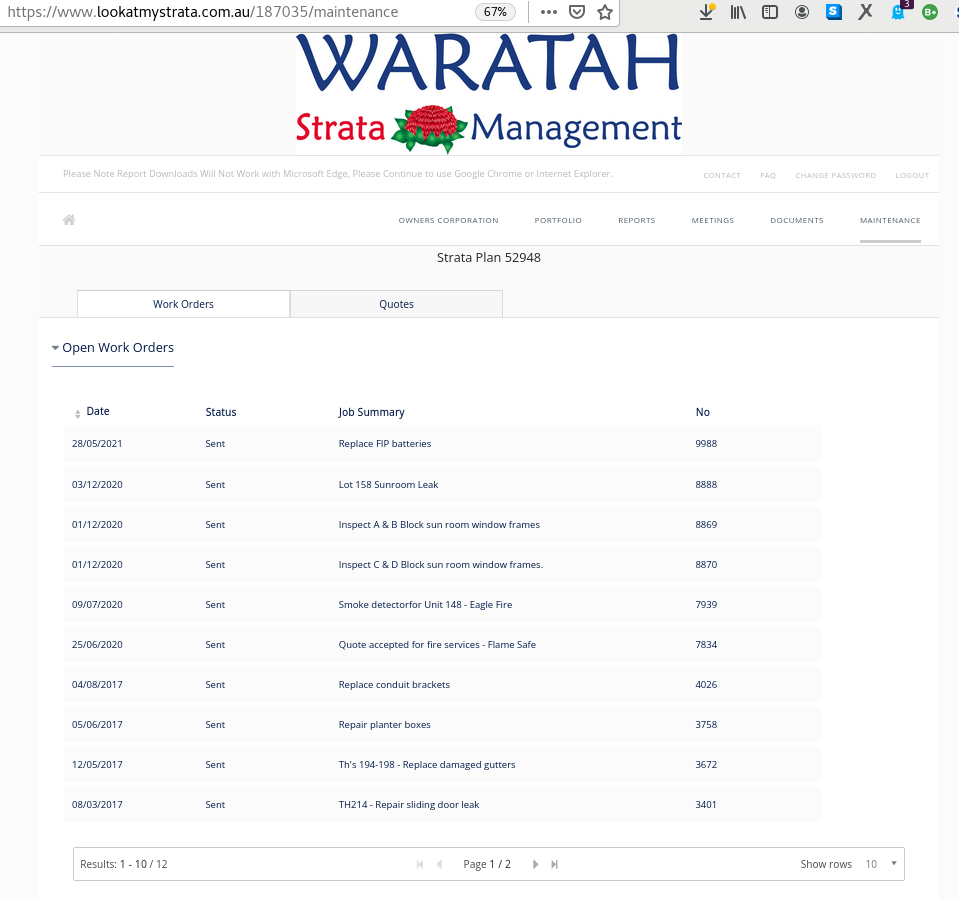959x900 pixels.
Task: Open the browser account icon
Action: click(802, 12)
